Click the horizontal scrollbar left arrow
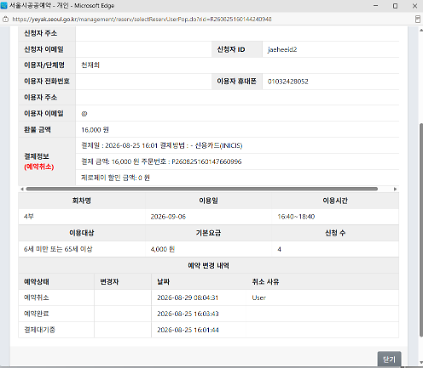This screenshot has width=423, height=368. [x=22, y=189]
